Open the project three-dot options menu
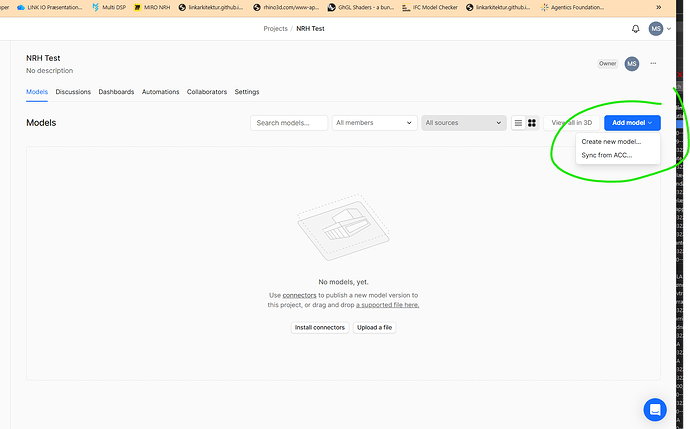This screenshot has width=690, height=429. click(653, 63)
